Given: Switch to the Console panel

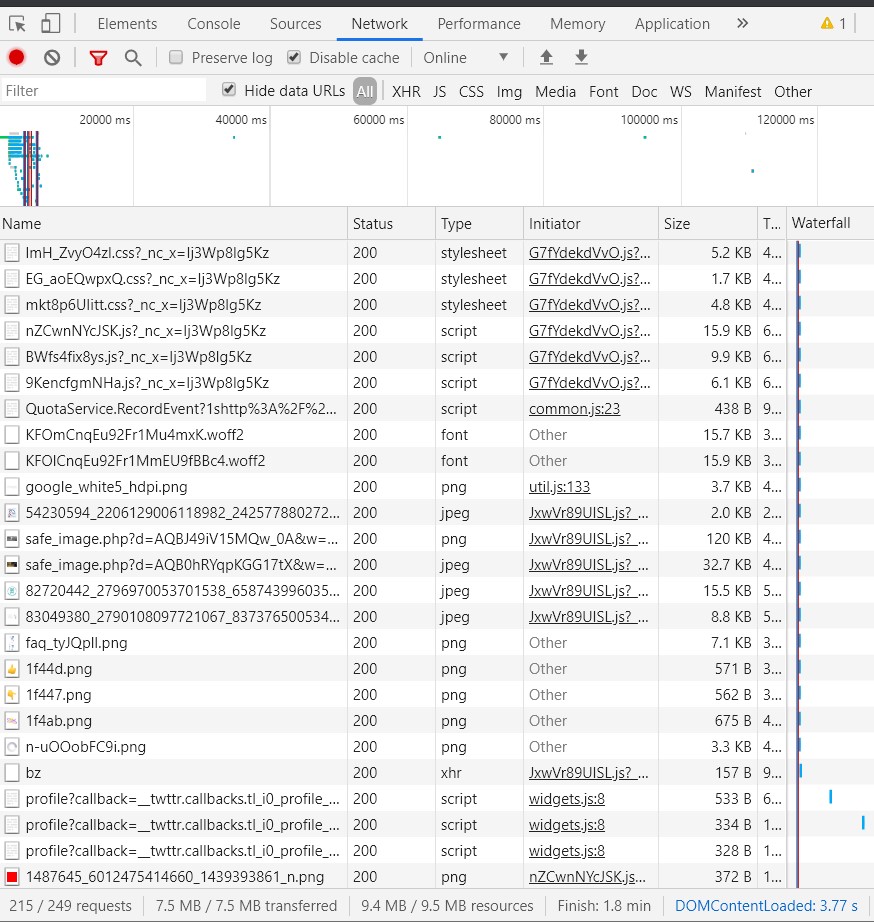Looking at the screenshot, I should coord(212,23).
